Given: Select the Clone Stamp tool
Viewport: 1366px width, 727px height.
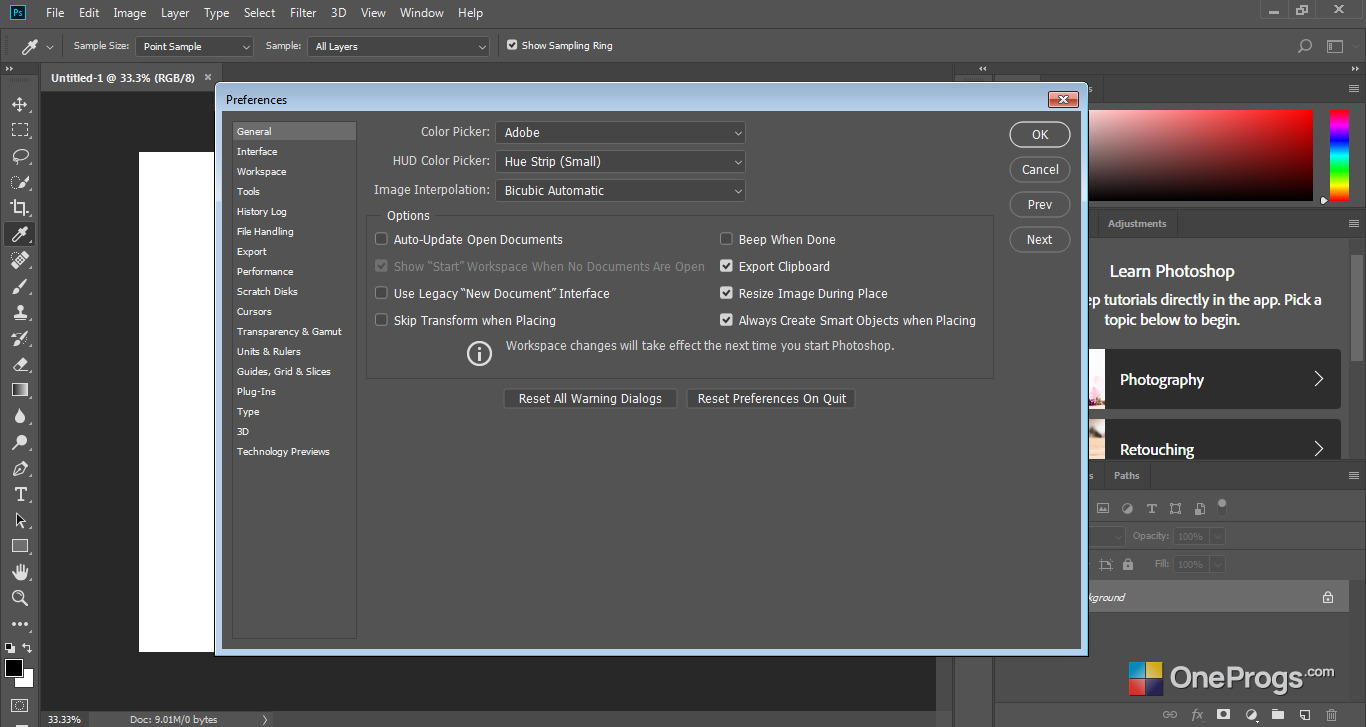Looking at the screenshot, I should [20, 312].
